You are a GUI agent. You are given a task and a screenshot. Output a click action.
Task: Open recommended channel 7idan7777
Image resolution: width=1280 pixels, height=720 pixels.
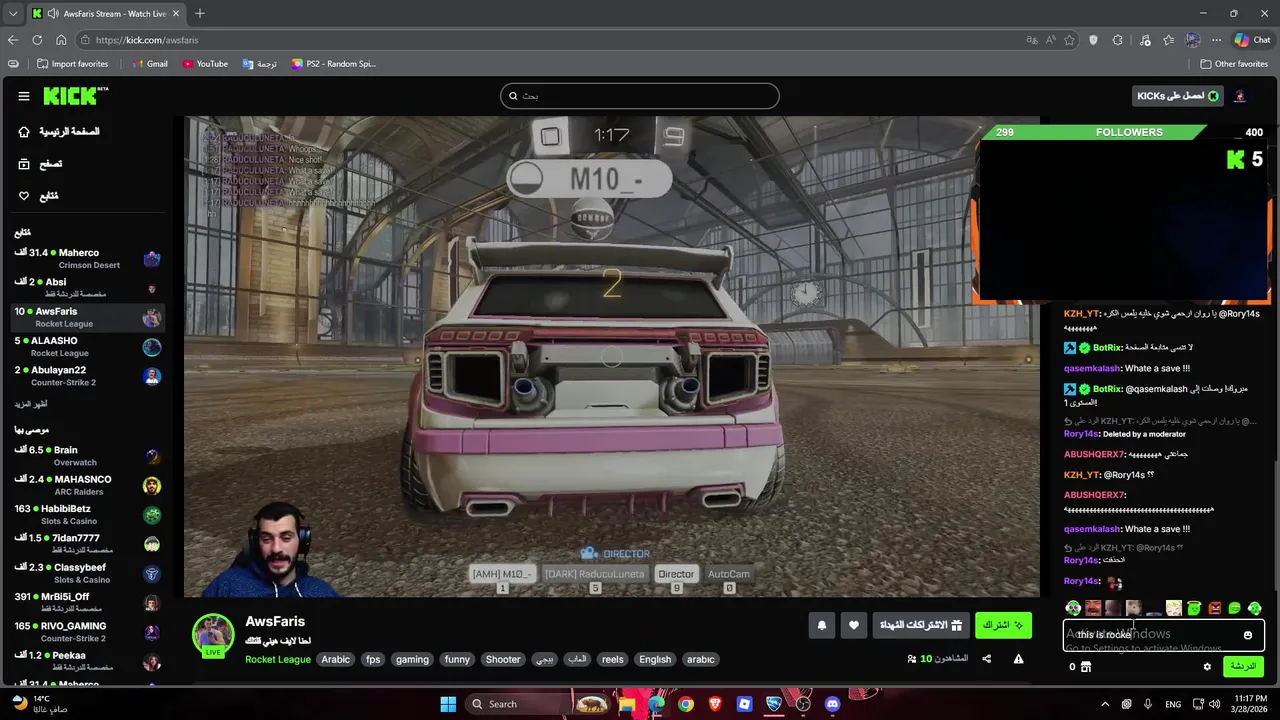click(88, 544)
